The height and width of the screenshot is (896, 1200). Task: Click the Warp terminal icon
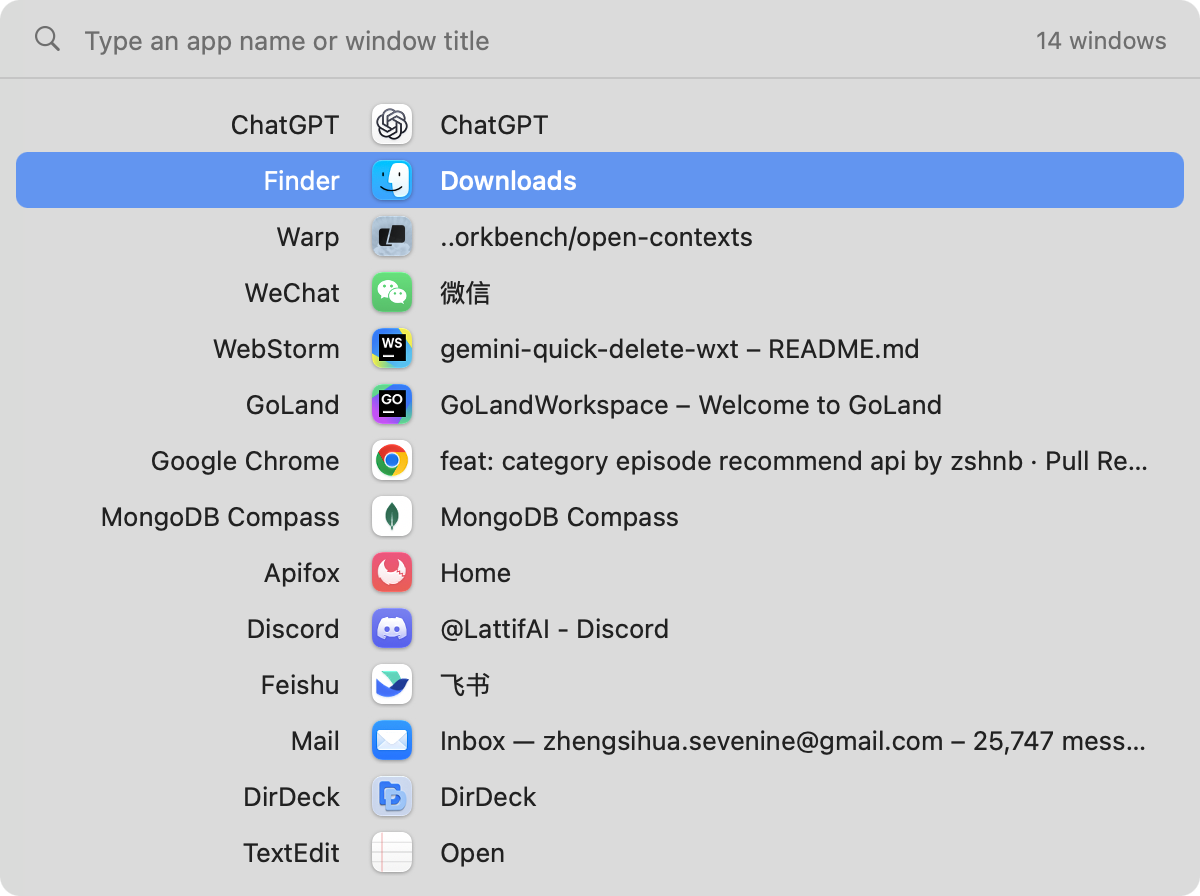pos(392,237)
